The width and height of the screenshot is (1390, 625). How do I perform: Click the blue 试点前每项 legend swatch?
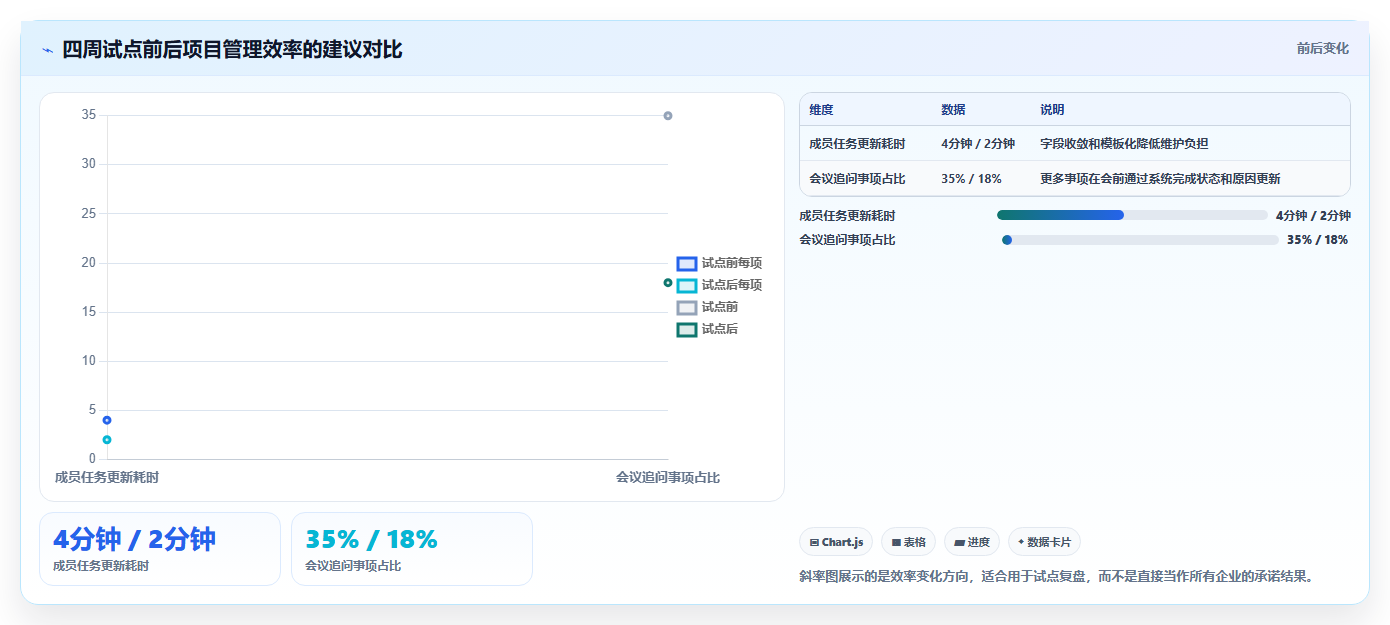tap(686, 264)
